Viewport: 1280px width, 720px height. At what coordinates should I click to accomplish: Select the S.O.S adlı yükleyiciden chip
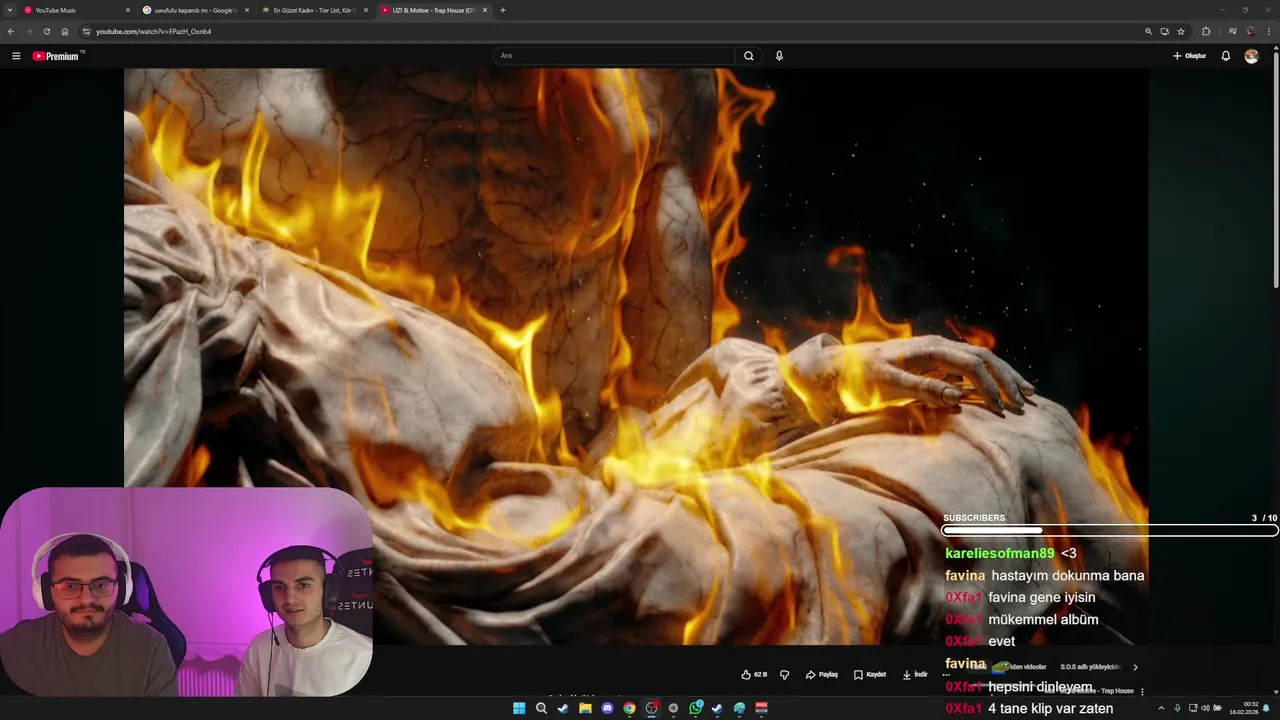(x=1091, y=667)
